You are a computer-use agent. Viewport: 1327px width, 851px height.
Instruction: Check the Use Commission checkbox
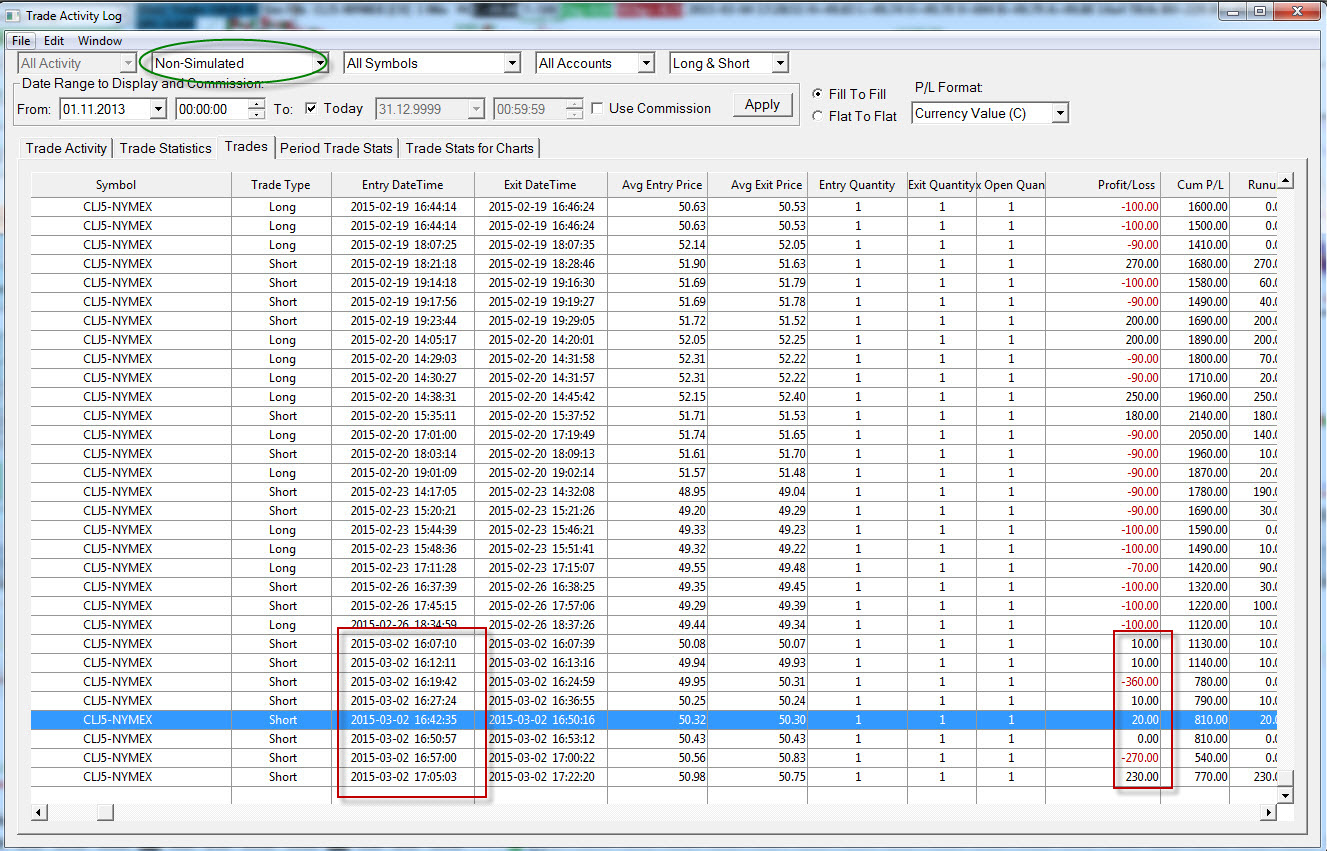[598, 108]
